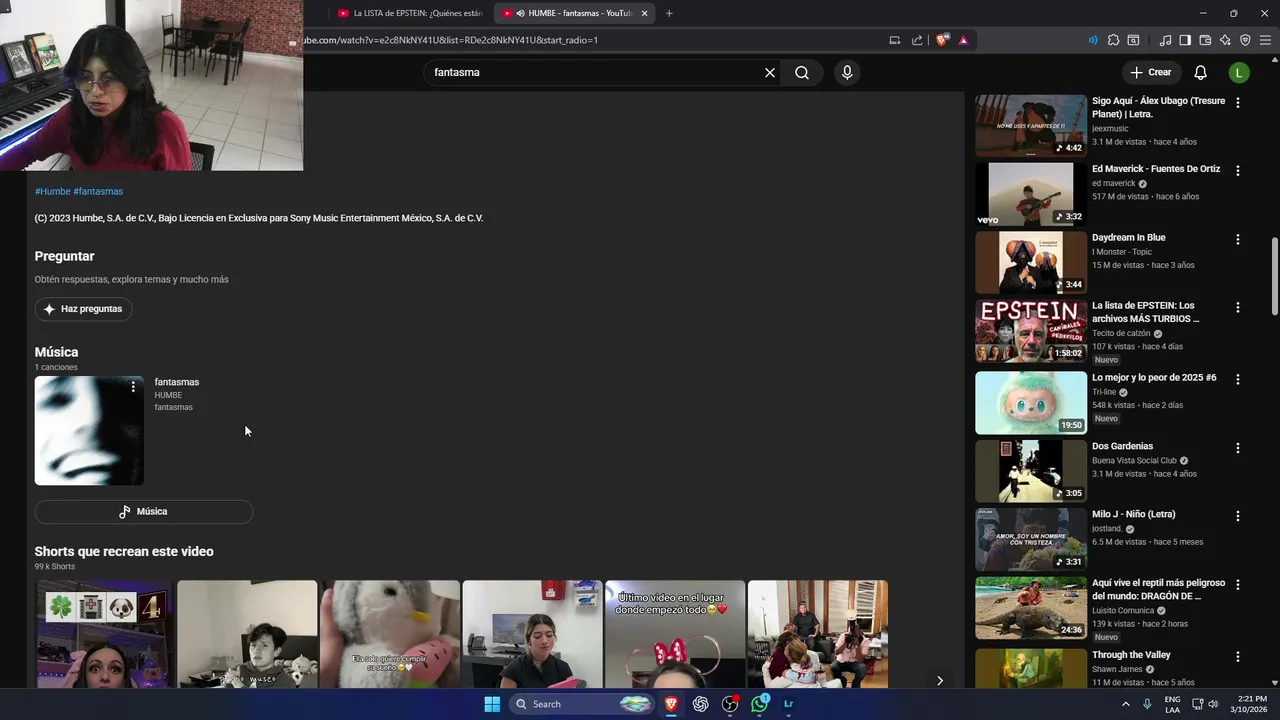Open the Windows Start menu
1280x720 pixels.
(492, 704)
